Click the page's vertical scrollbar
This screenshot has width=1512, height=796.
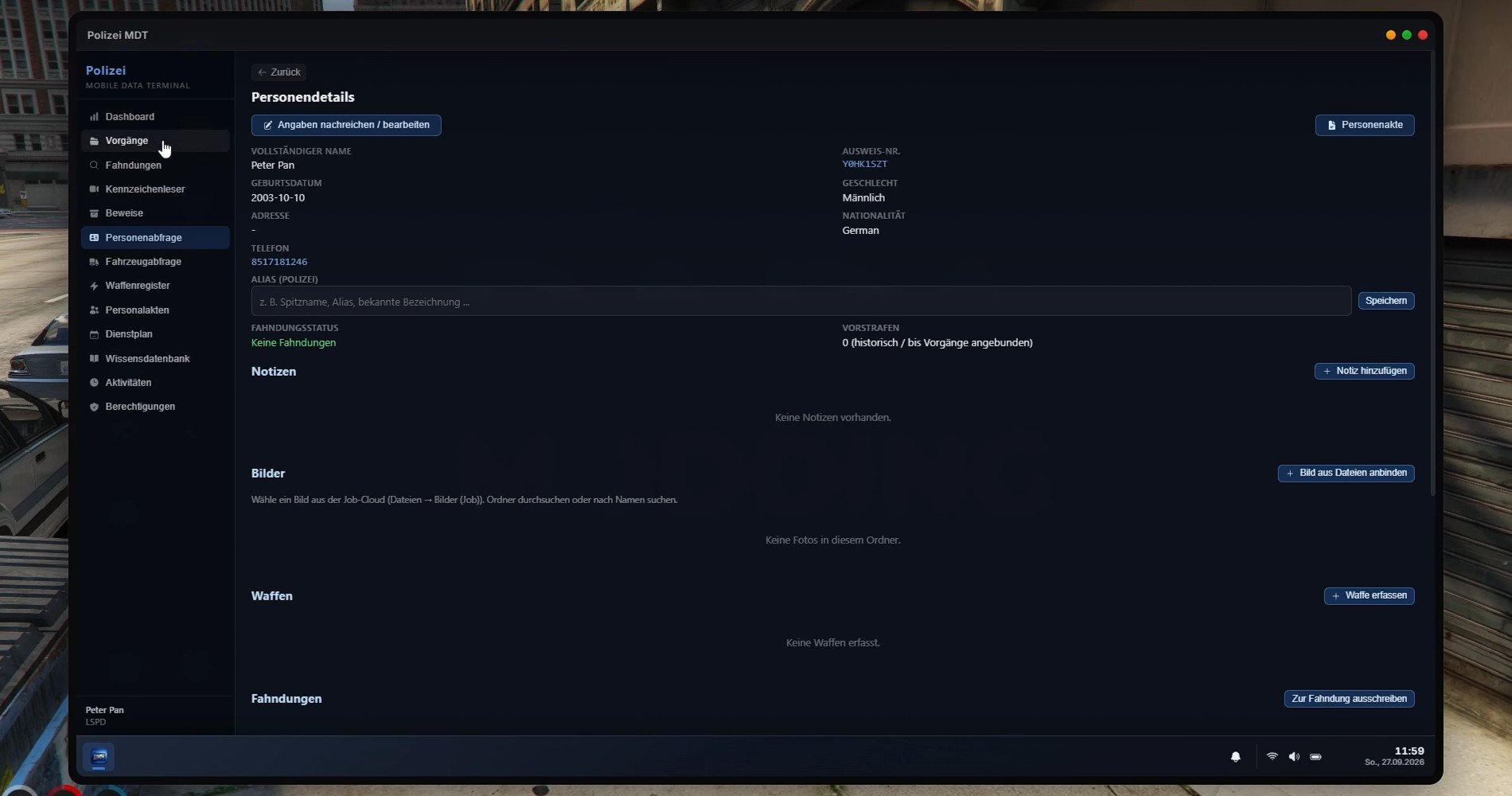tap(1432, 275)
